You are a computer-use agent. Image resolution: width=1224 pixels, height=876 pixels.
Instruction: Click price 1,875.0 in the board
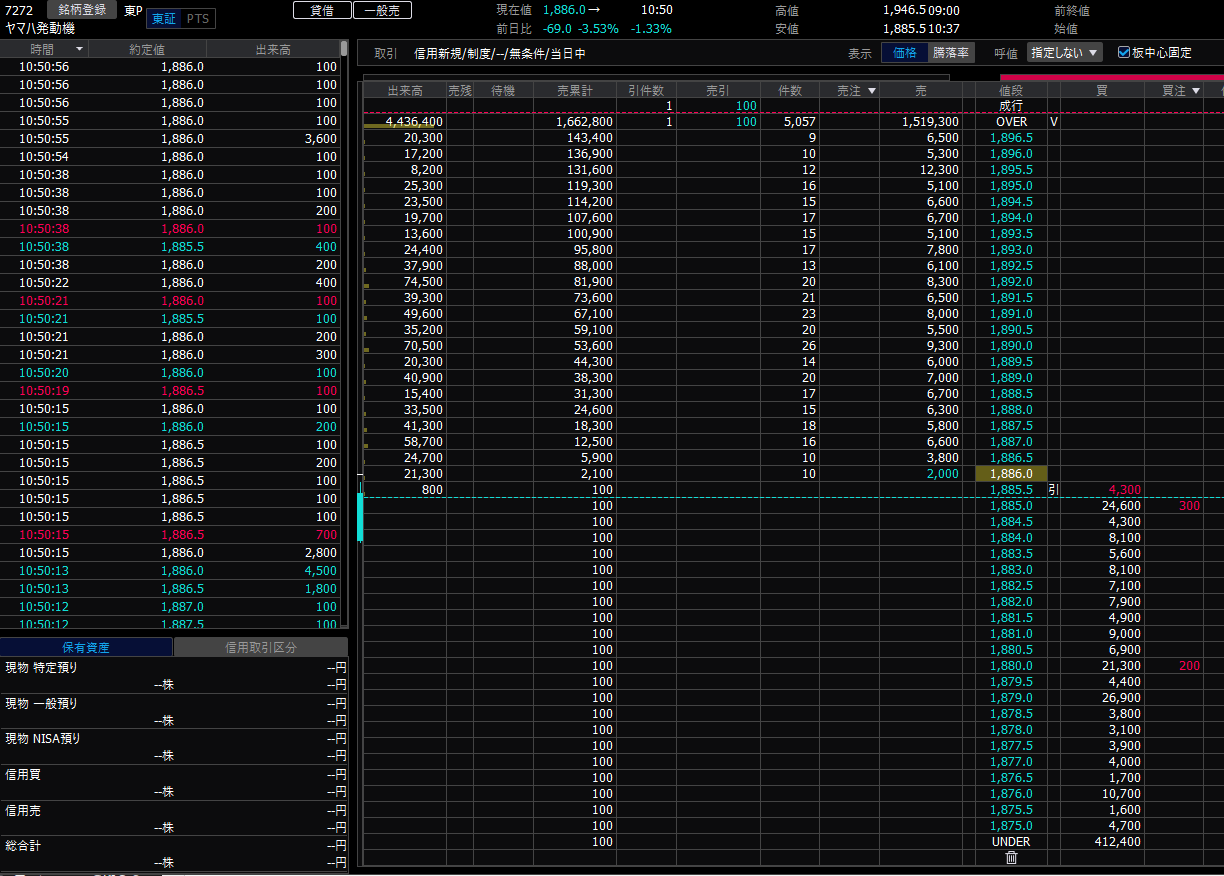click(x=1011, y=826)
